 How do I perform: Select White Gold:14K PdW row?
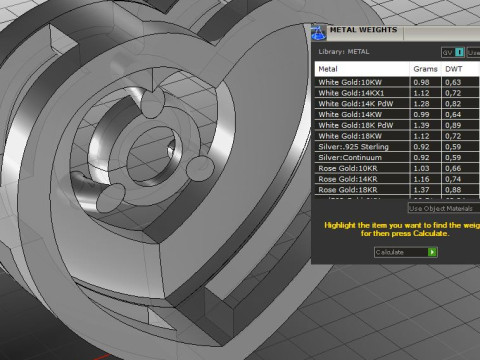(397, 104)
